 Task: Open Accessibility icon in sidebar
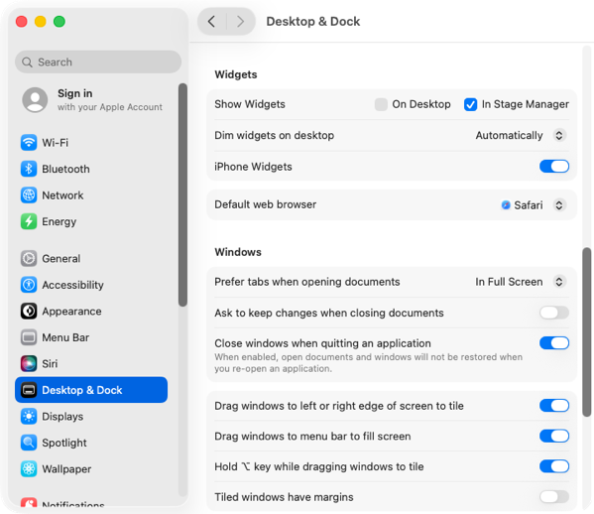point(29,285)
